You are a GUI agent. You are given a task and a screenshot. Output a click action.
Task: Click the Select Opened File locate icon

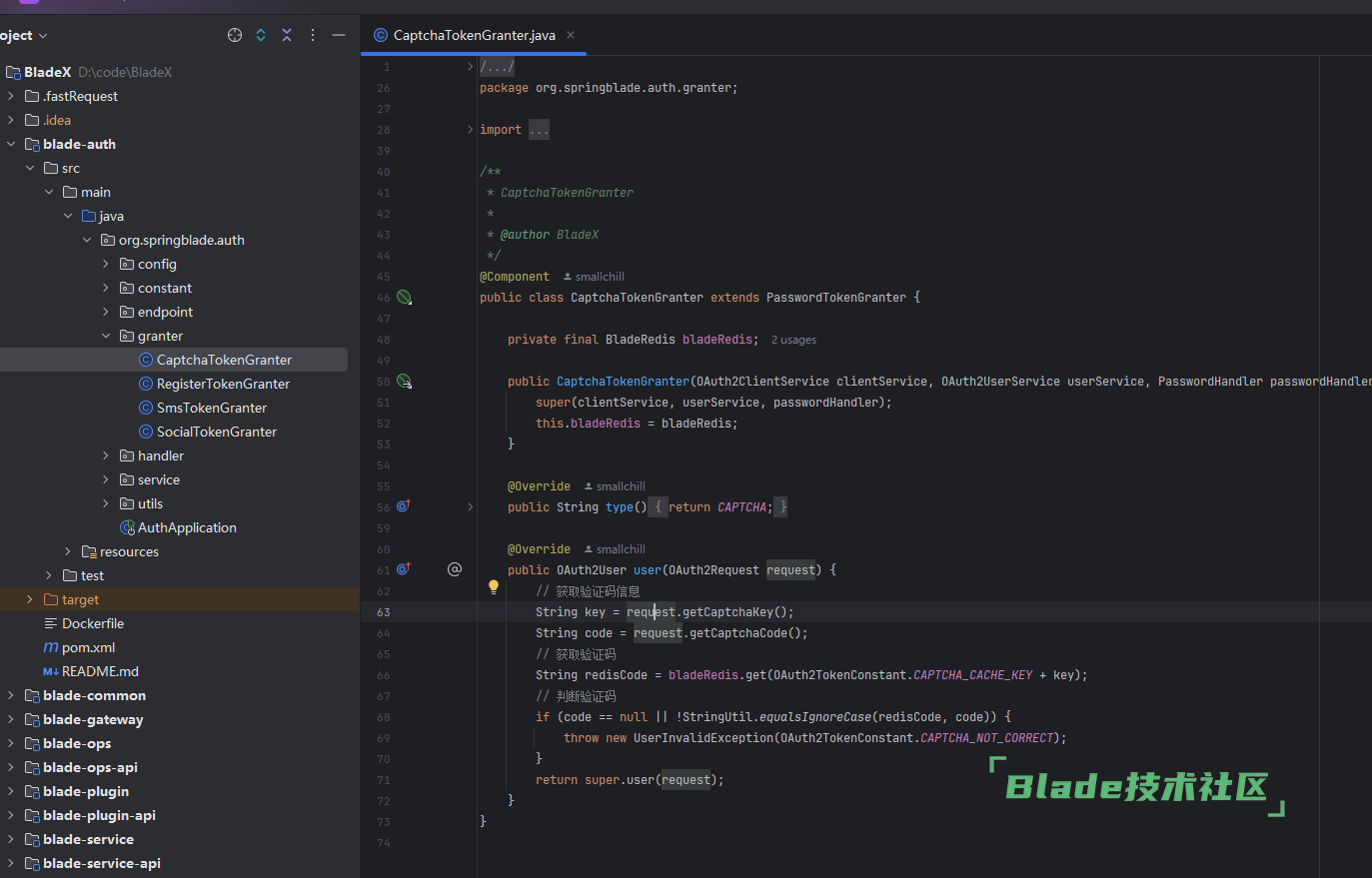point(235,35)
